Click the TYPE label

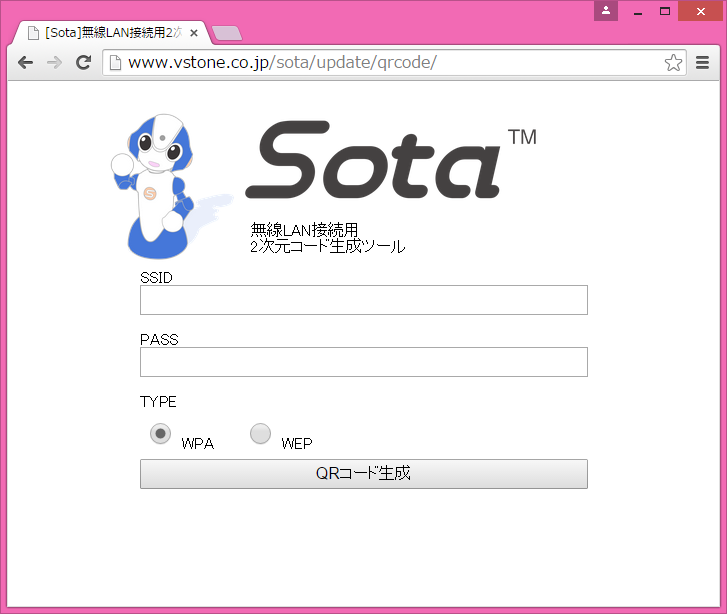[x=158, y=402]
